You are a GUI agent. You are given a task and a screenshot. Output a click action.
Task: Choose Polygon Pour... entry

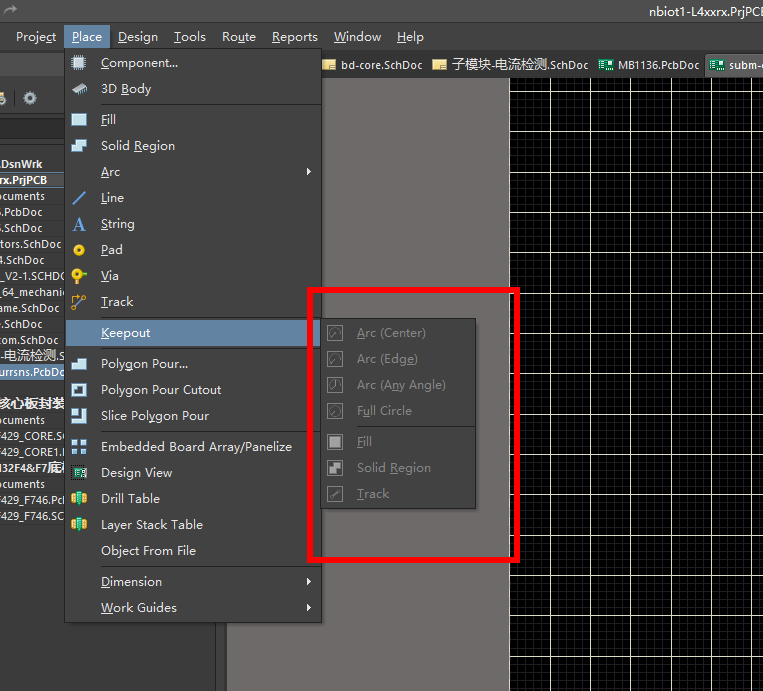coord(193,364)
